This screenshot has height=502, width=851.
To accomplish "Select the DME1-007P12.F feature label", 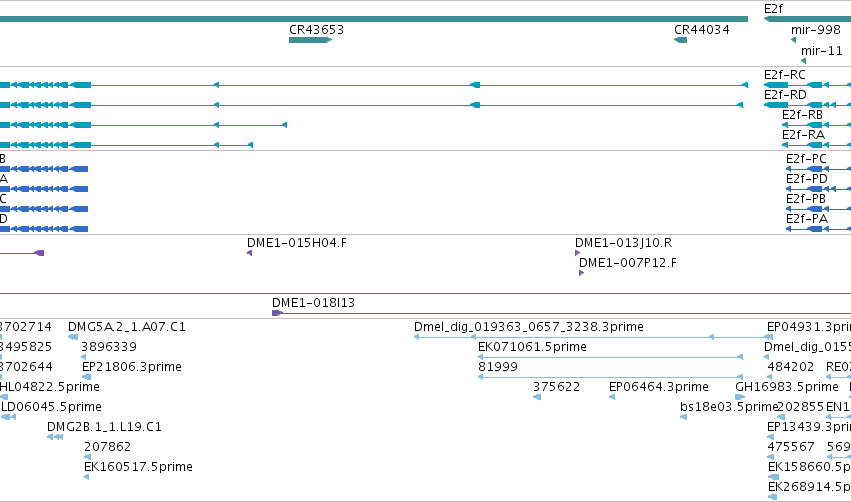I will click(x=628, y=263).
